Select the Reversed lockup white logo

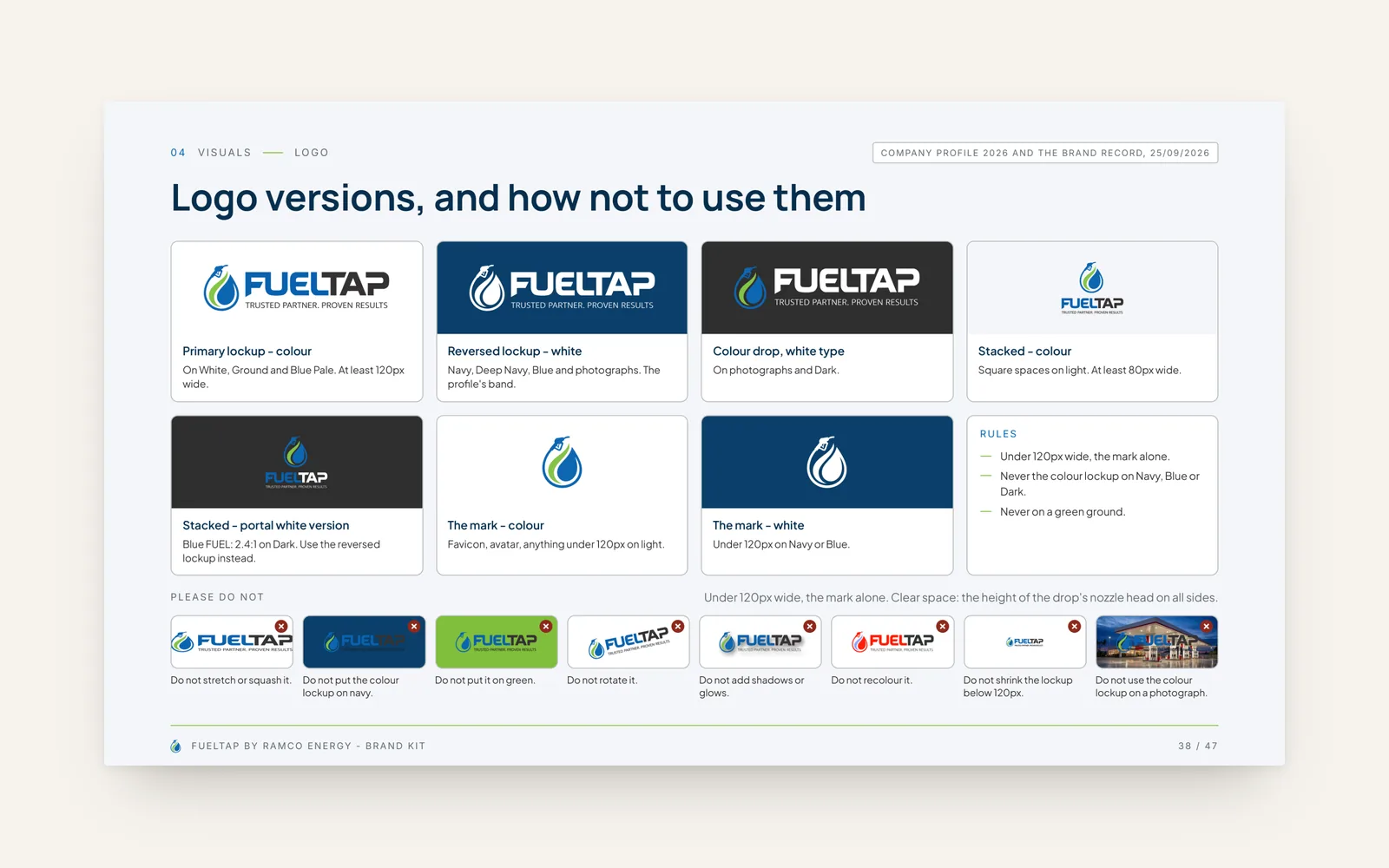tap(562, 288)
